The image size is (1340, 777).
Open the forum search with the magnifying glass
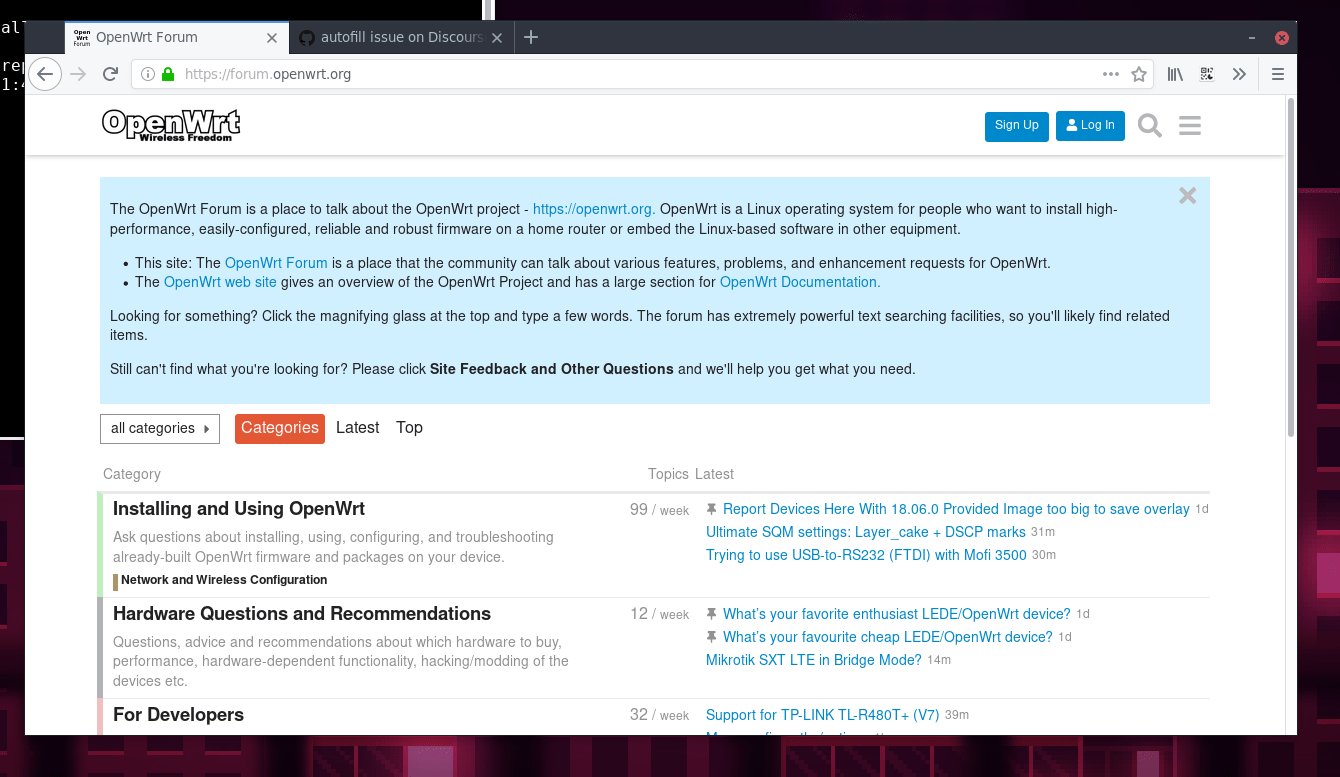click(x=1149, y=125)
